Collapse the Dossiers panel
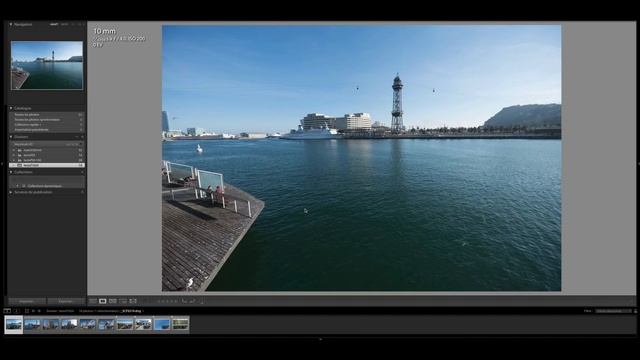Image resolution: width=640 pixels, height=360 pixels. pos(11,137)
